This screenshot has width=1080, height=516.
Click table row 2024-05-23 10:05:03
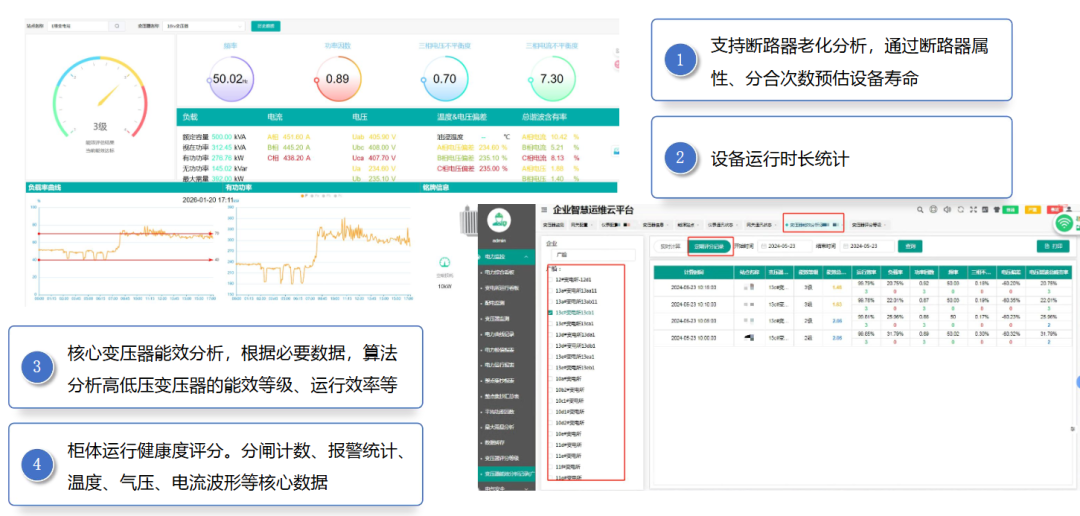861,321
